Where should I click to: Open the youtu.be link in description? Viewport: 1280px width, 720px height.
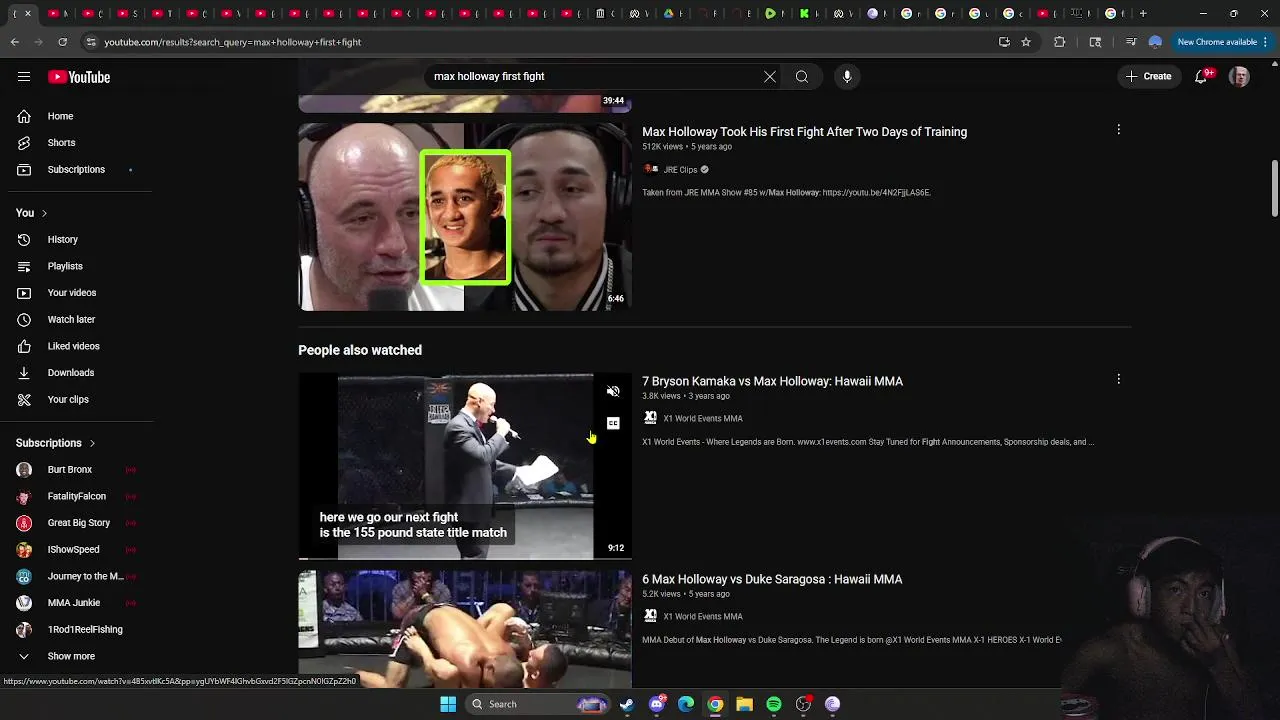[x=876, y=193]
